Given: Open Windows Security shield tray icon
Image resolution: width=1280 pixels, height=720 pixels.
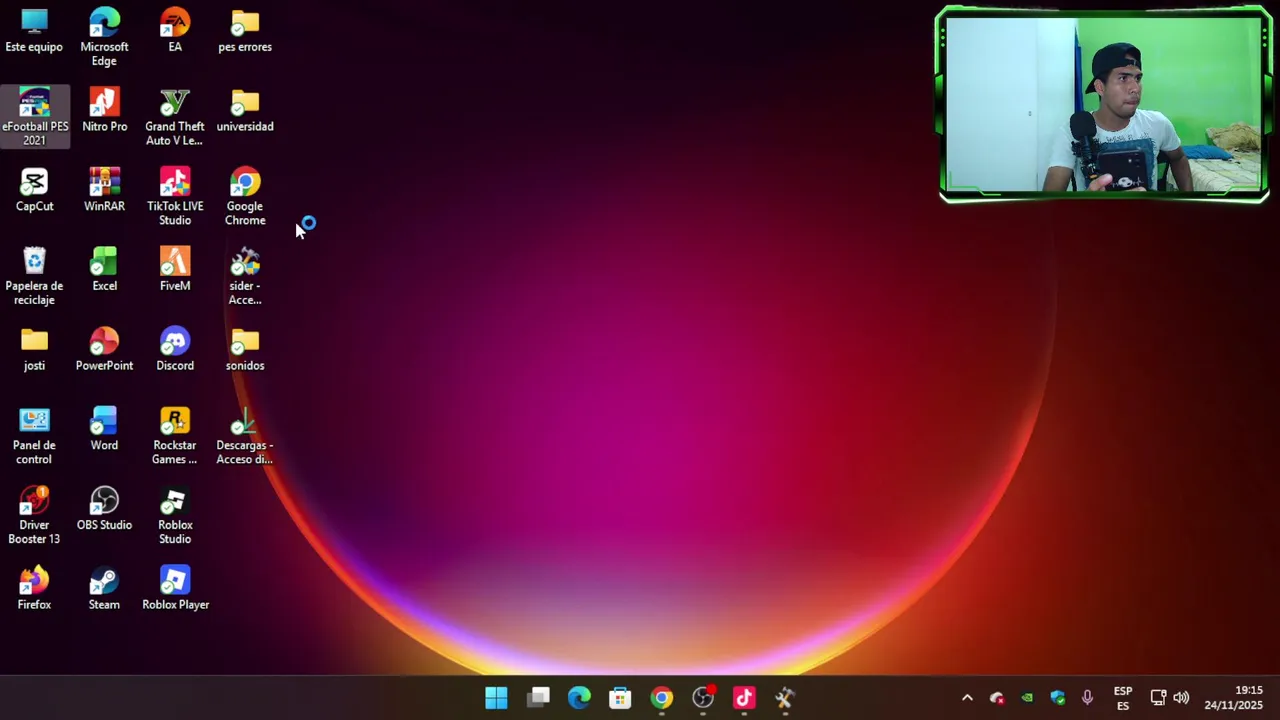Looking at the screenshot, I should [x=1058, y=698].
